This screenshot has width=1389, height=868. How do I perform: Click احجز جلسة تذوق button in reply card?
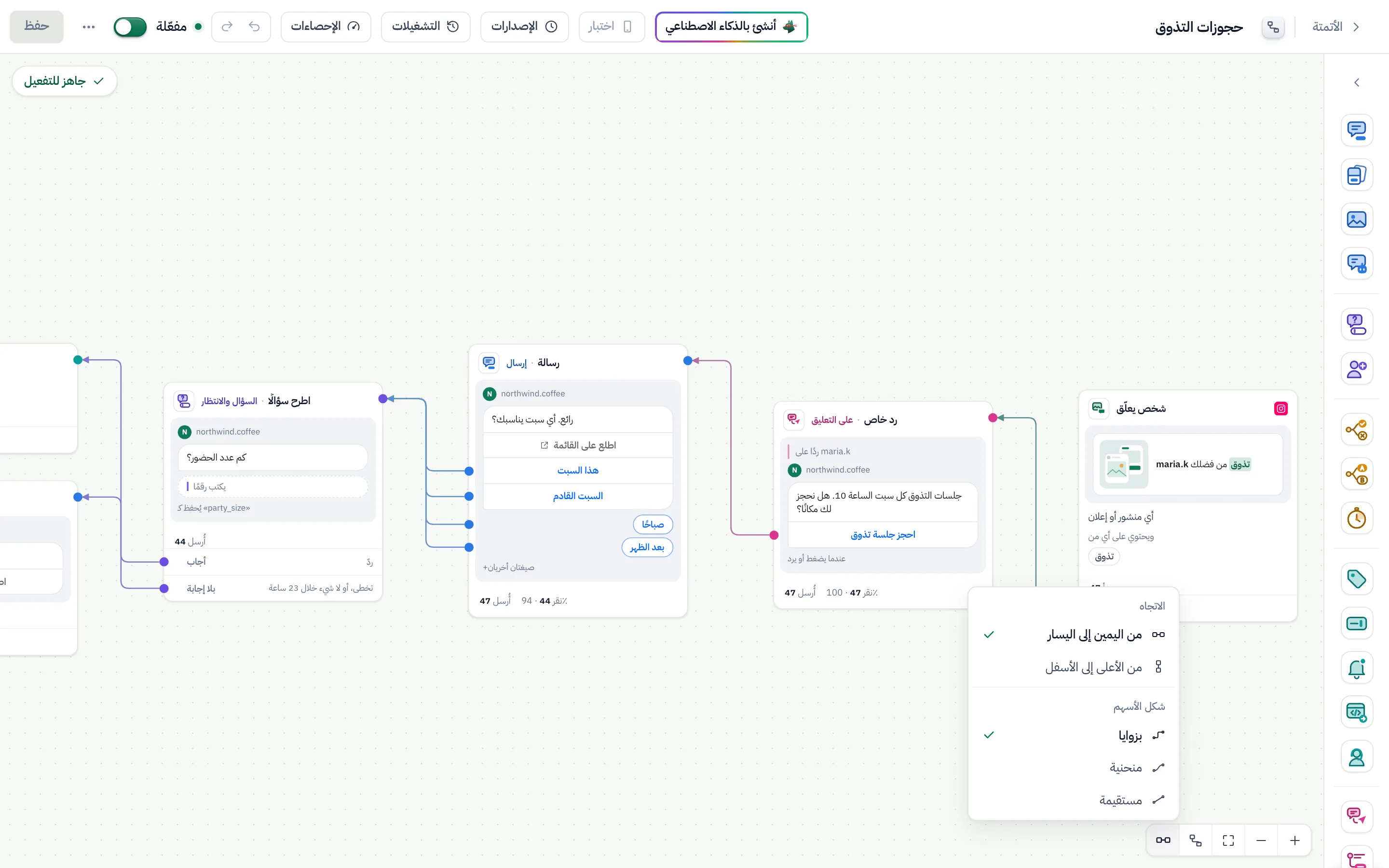pyautogui.click(x=883, y=534)
